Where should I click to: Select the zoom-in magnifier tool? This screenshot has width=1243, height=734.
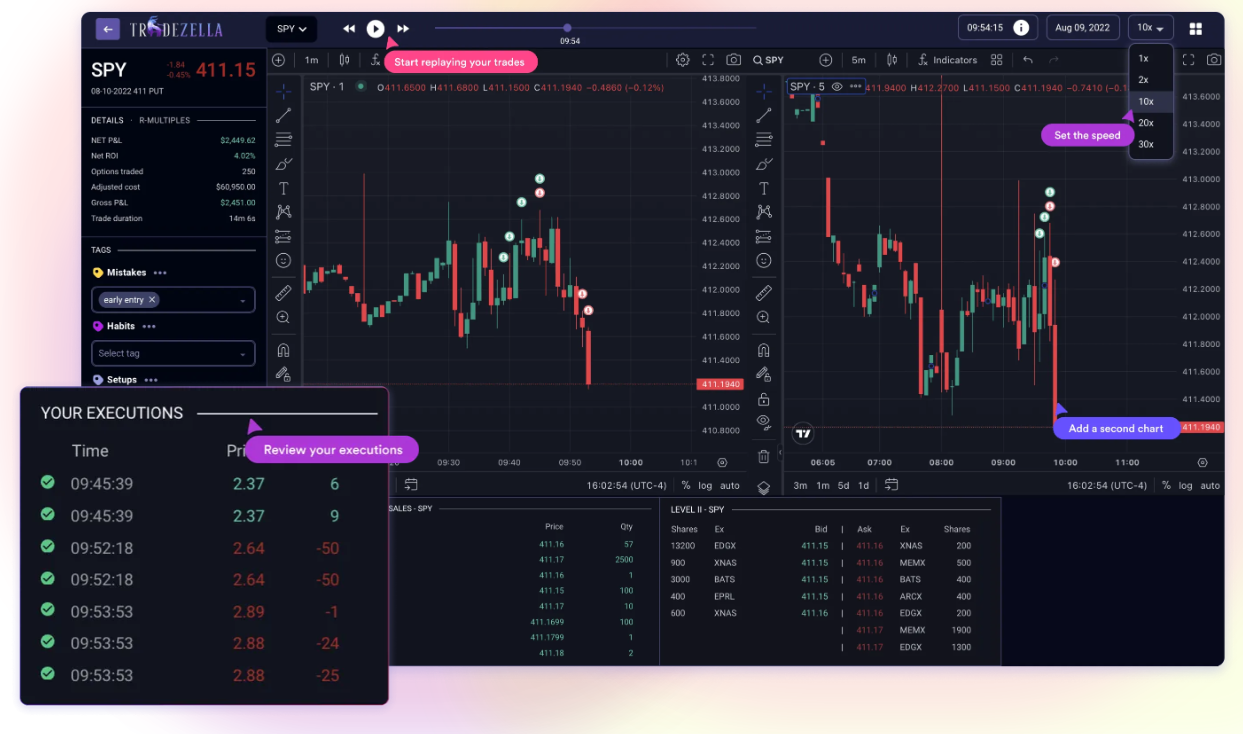pyautogui.click(x=283, y=316)
